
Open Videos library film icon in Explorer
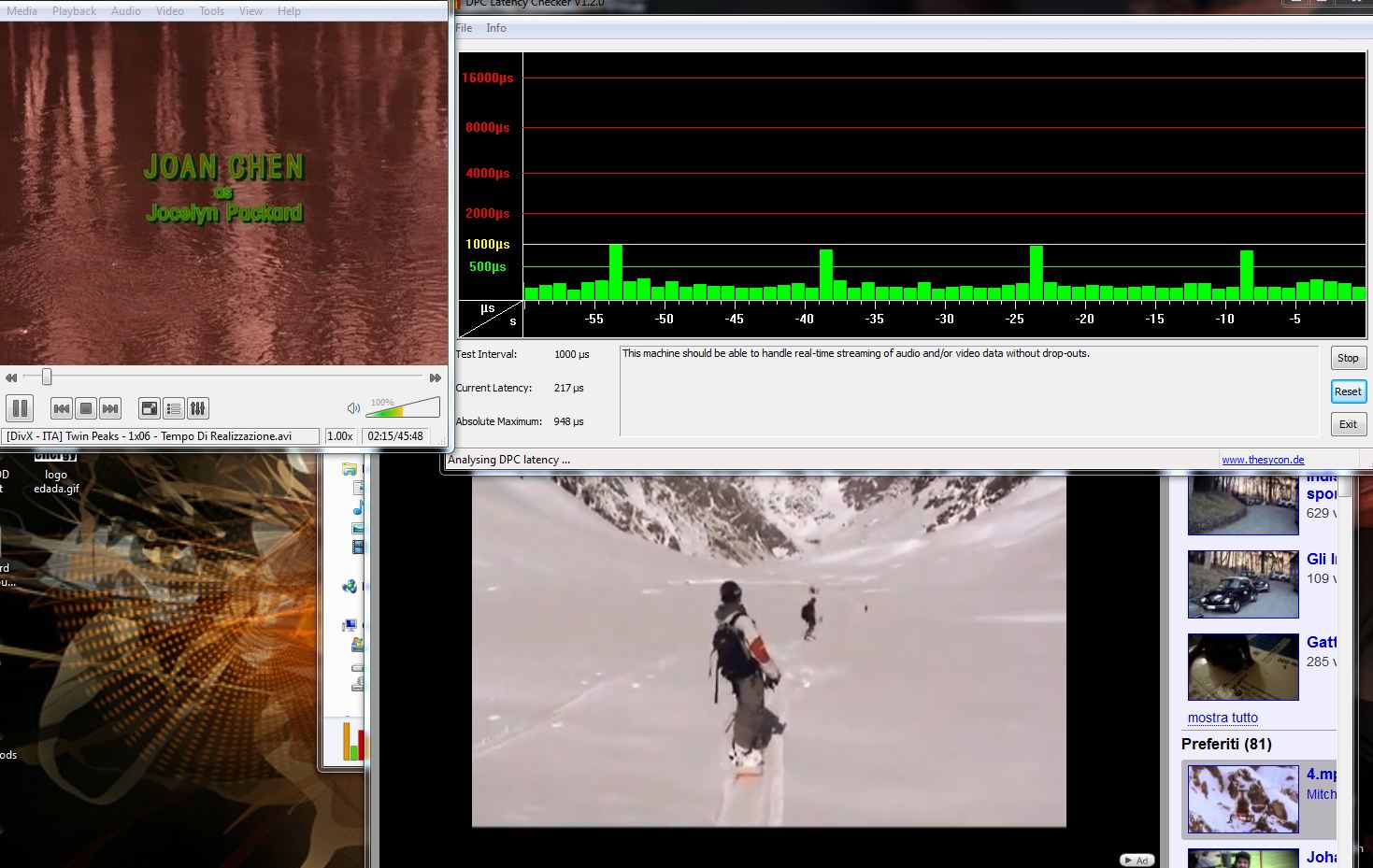click(x=358, y=548)
